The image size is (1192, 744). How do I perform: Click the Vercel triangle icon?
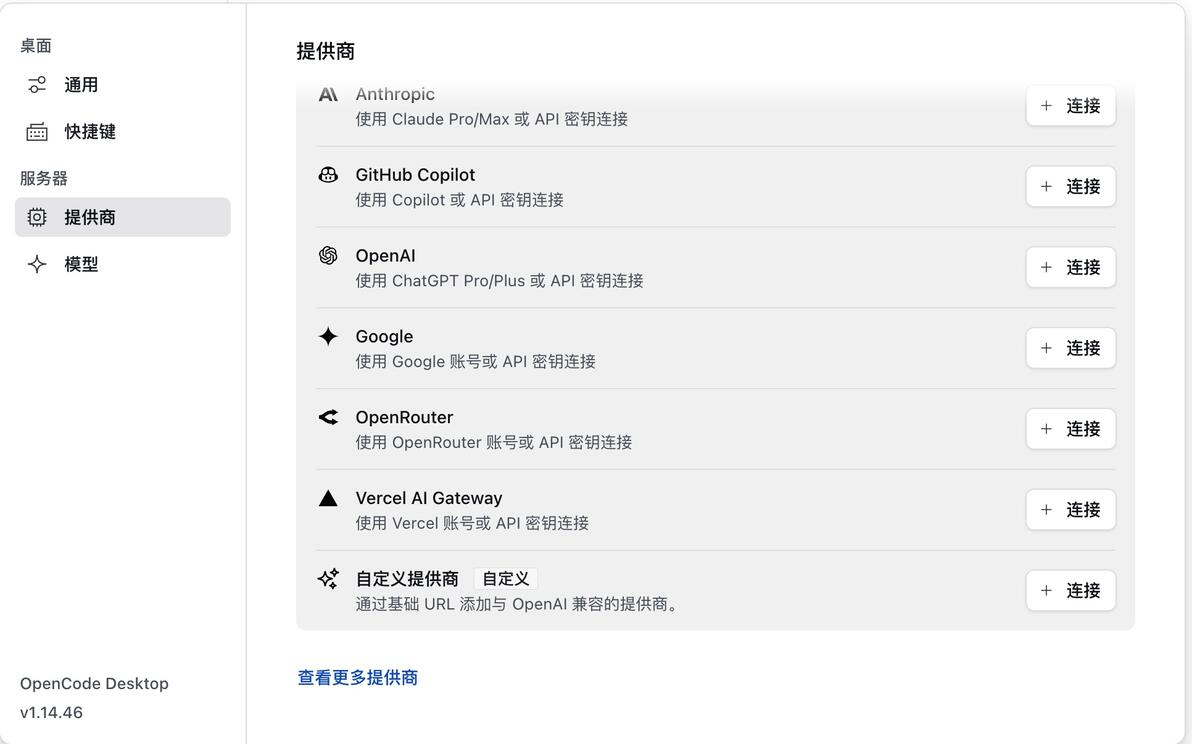coord(328,498)
